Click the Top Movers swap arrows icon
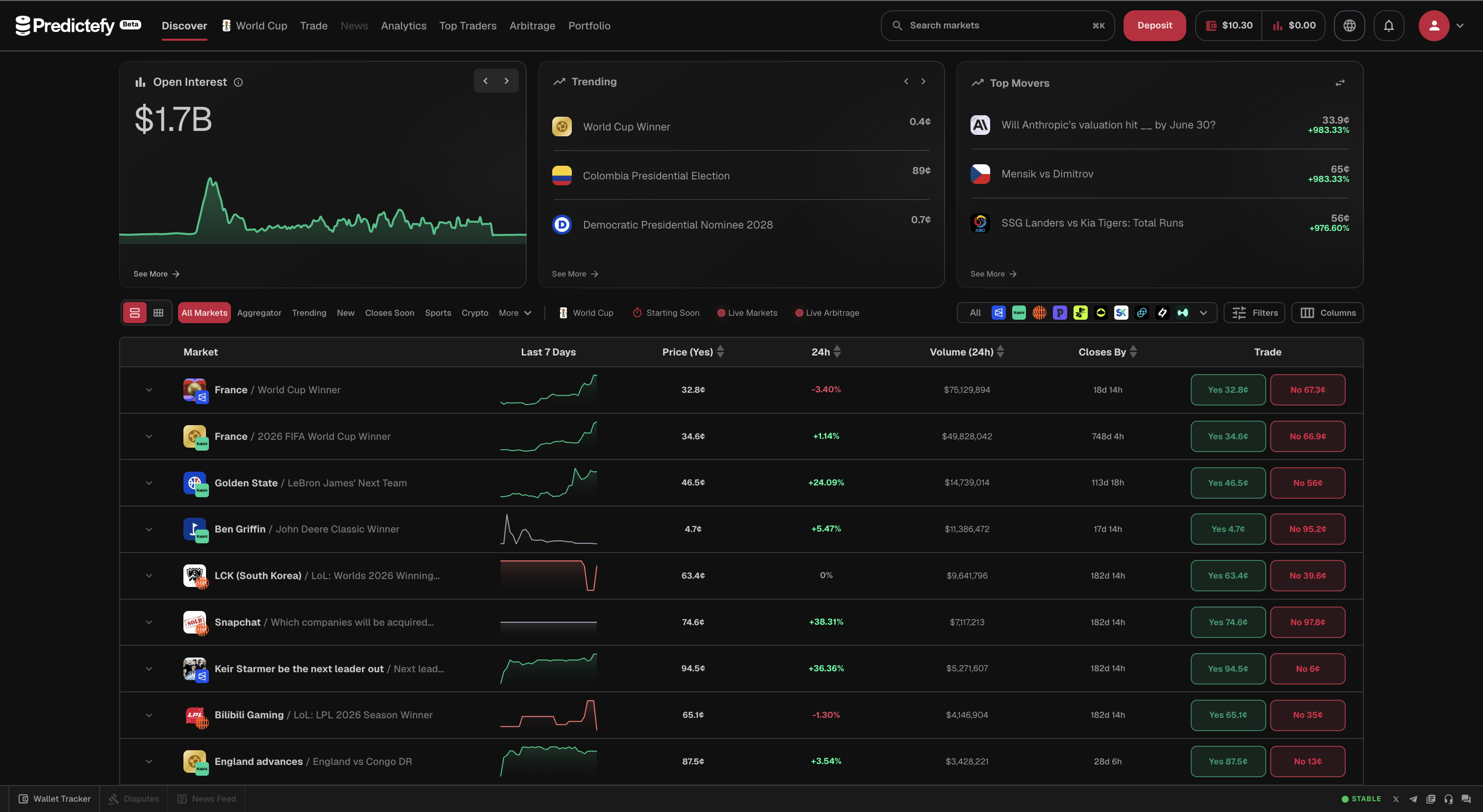Image resolution: width=1483 pixels, height=812 pixels. [1340, 83]
